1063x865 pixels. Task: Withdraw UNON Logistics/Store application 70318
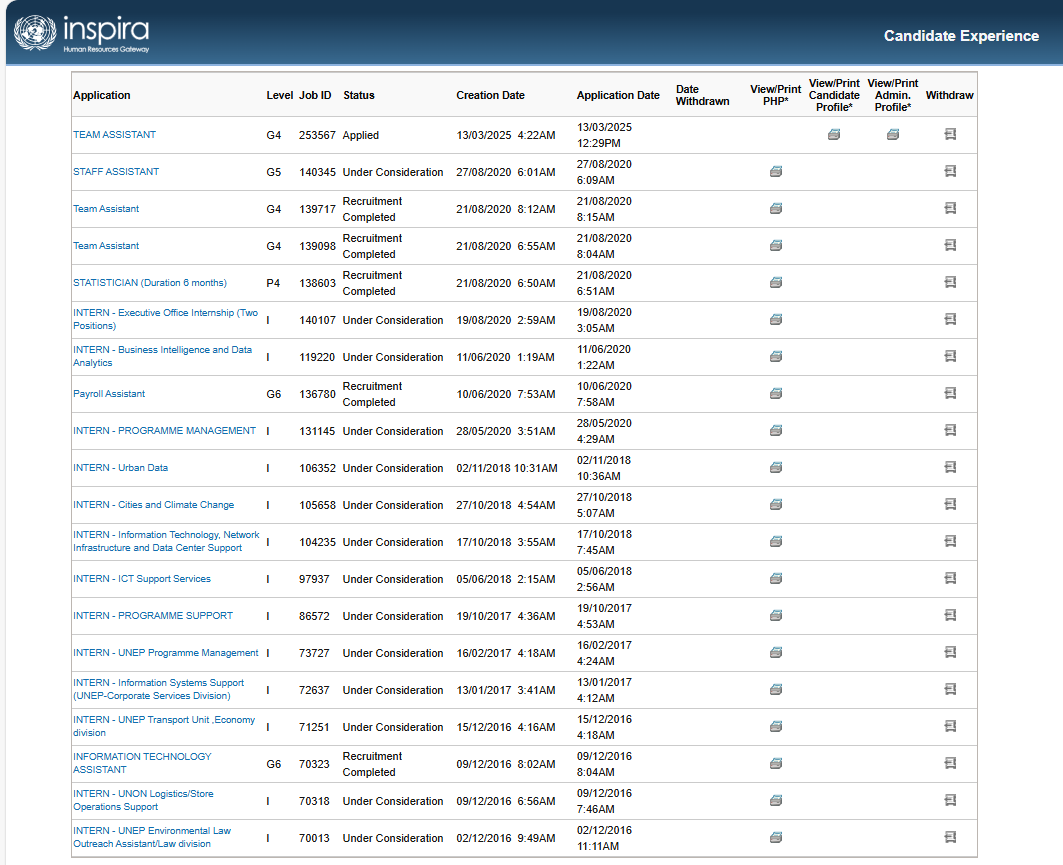(950, 801)
